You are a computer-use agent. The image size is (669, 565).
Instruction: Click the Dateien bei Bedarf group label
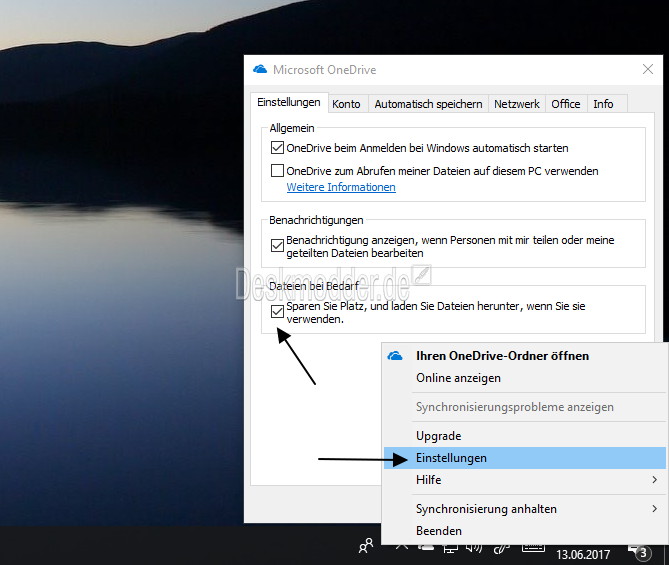[x=314, y=286]
